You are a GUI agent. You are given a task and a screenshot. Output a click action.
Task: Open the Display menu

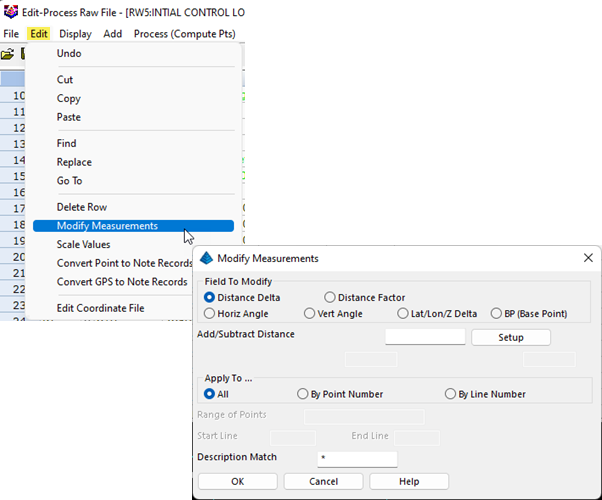(x=75, y=33)
